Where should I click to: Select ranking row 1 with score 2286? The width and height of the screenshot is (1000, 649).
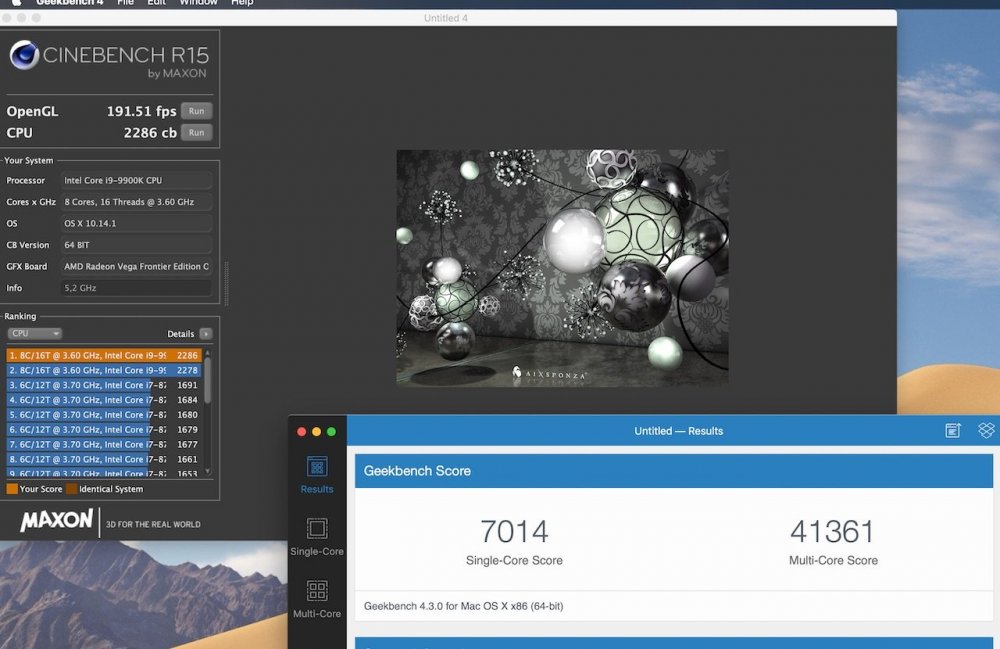click(104, 355)
